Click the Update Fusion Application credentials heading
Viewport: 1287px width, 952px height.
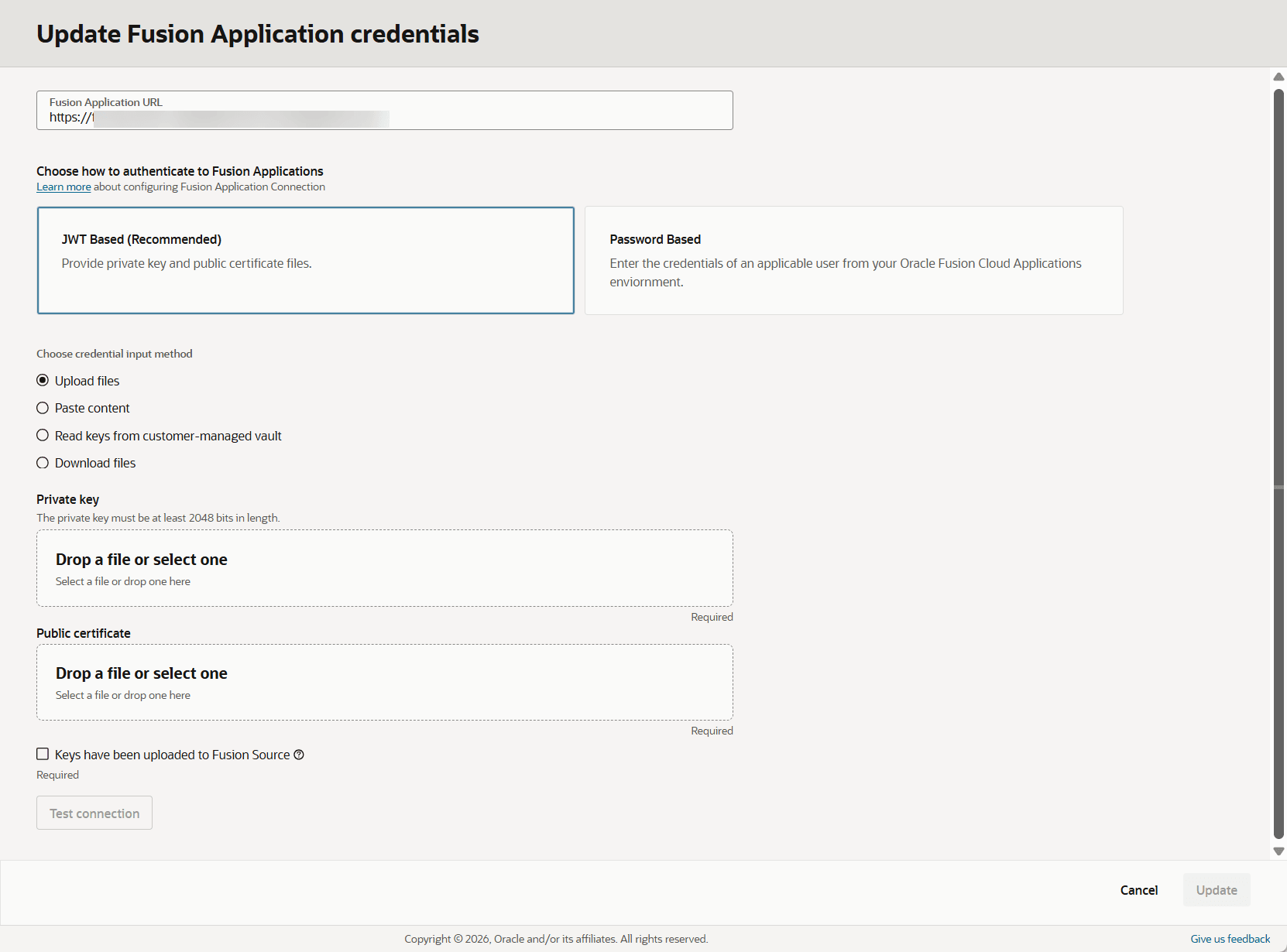258,34
